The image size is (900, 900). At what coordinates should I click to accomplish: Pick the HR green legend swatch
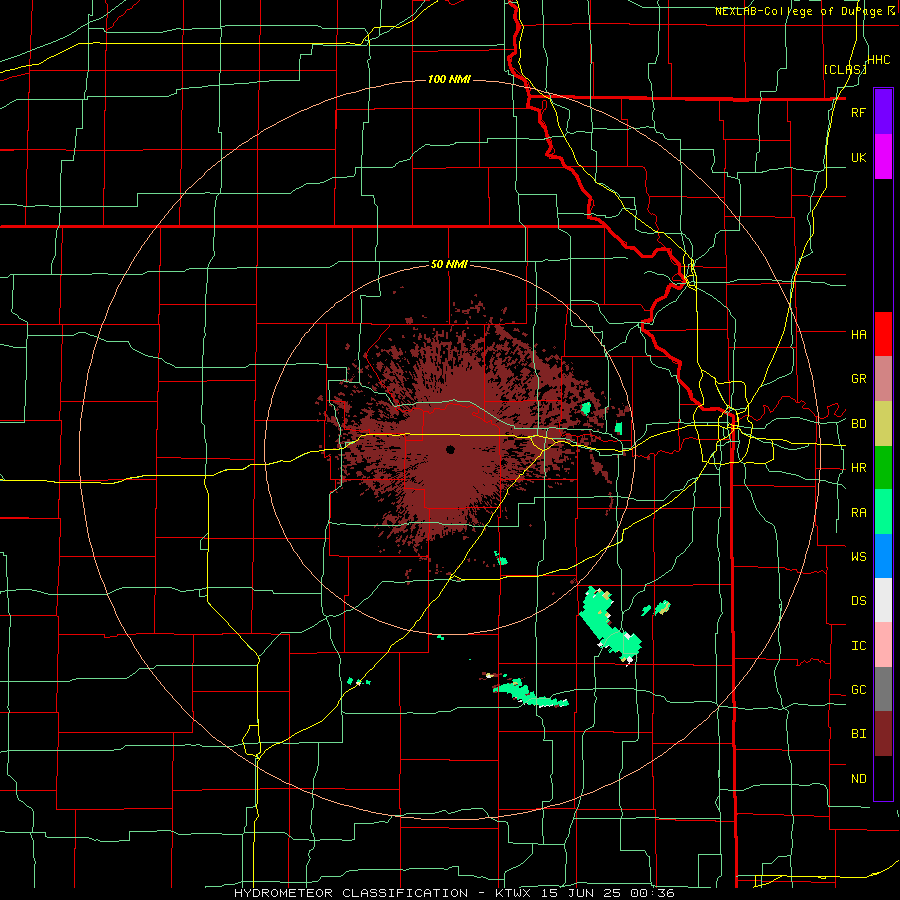(883, 468)
